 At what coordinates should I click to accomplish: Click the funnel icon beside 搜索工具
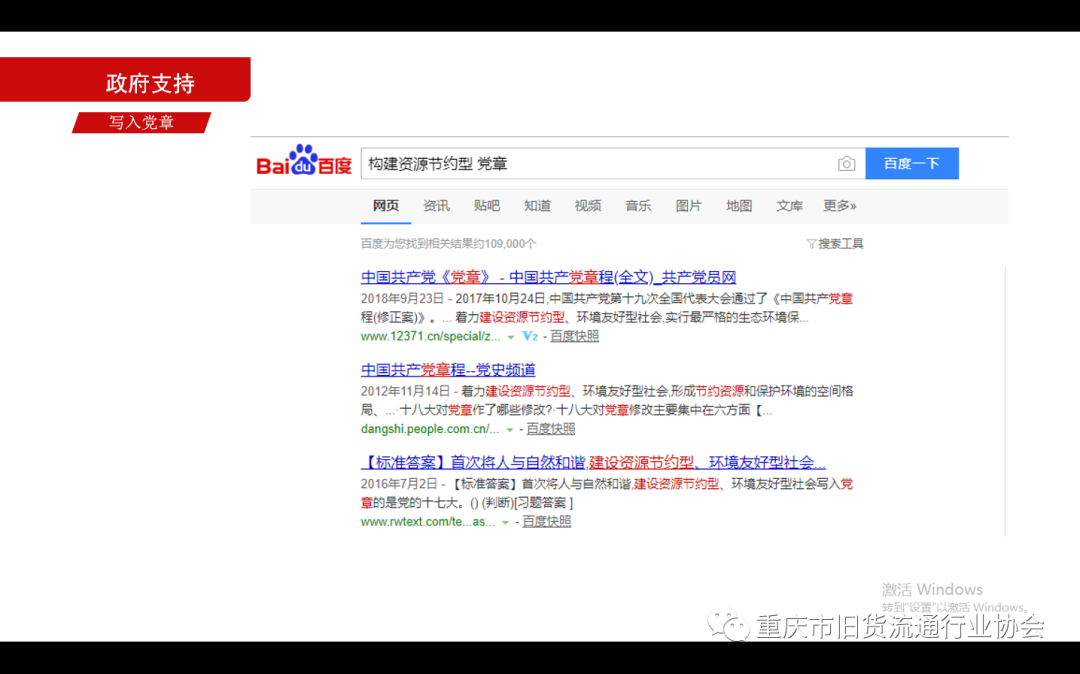(x=811, y=244)
